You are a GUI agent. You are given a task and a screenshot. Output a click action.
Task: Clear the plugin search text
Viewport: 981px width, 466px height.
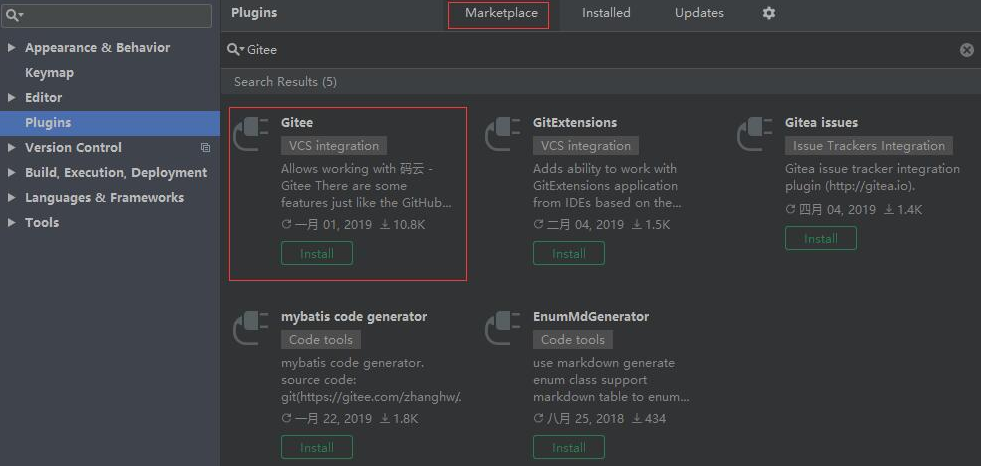(x=966, y=50)
